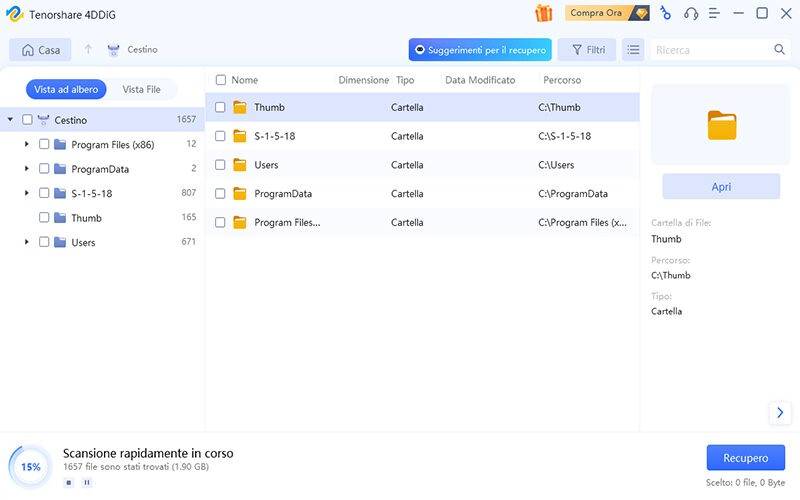800x500 pixels.
Task: Click the gift box promotion icon
Action: click(544, 13)
